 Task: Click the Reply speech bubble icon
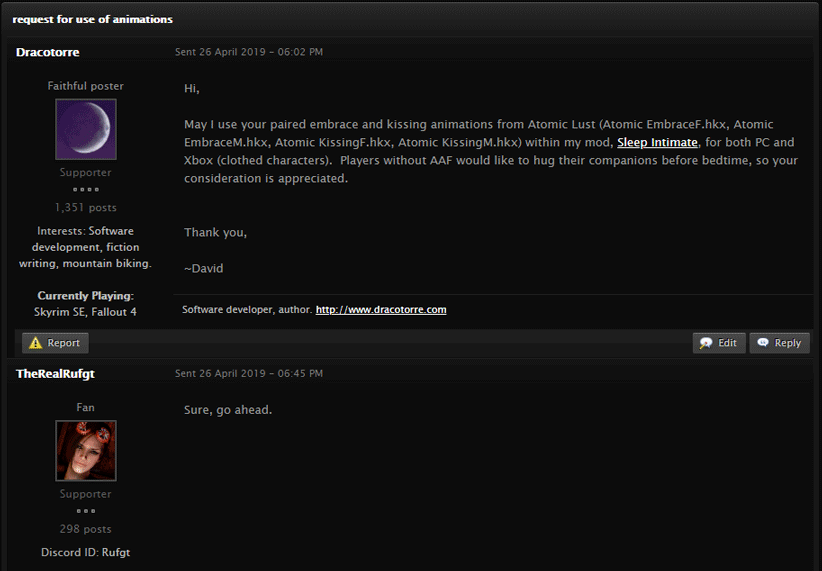pyautogui.click(x=763, y=342)
